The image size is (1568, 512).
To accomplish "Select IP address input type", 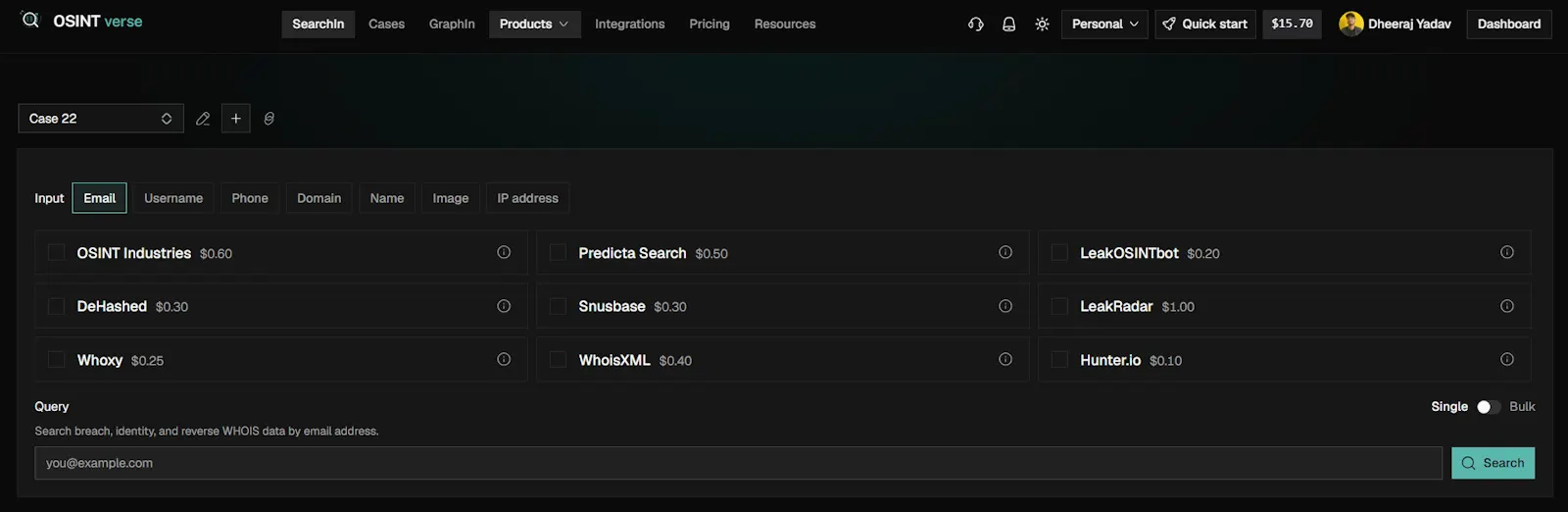I will click(527, 198).
